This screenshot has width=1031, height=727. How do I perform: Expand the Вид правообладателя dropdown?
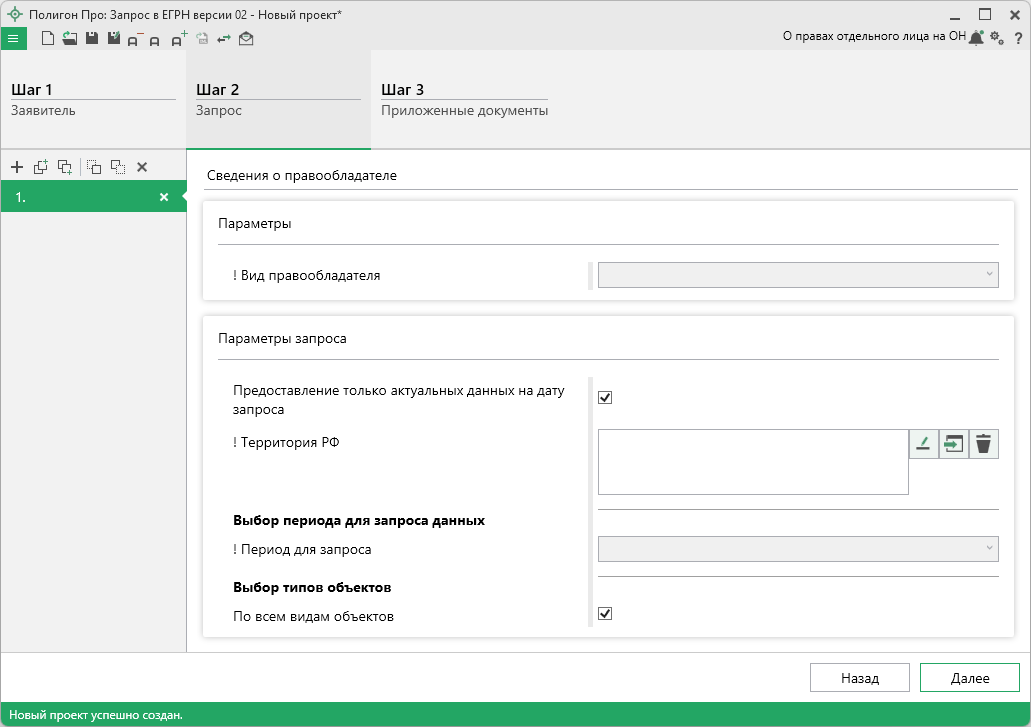click(798, 275)
